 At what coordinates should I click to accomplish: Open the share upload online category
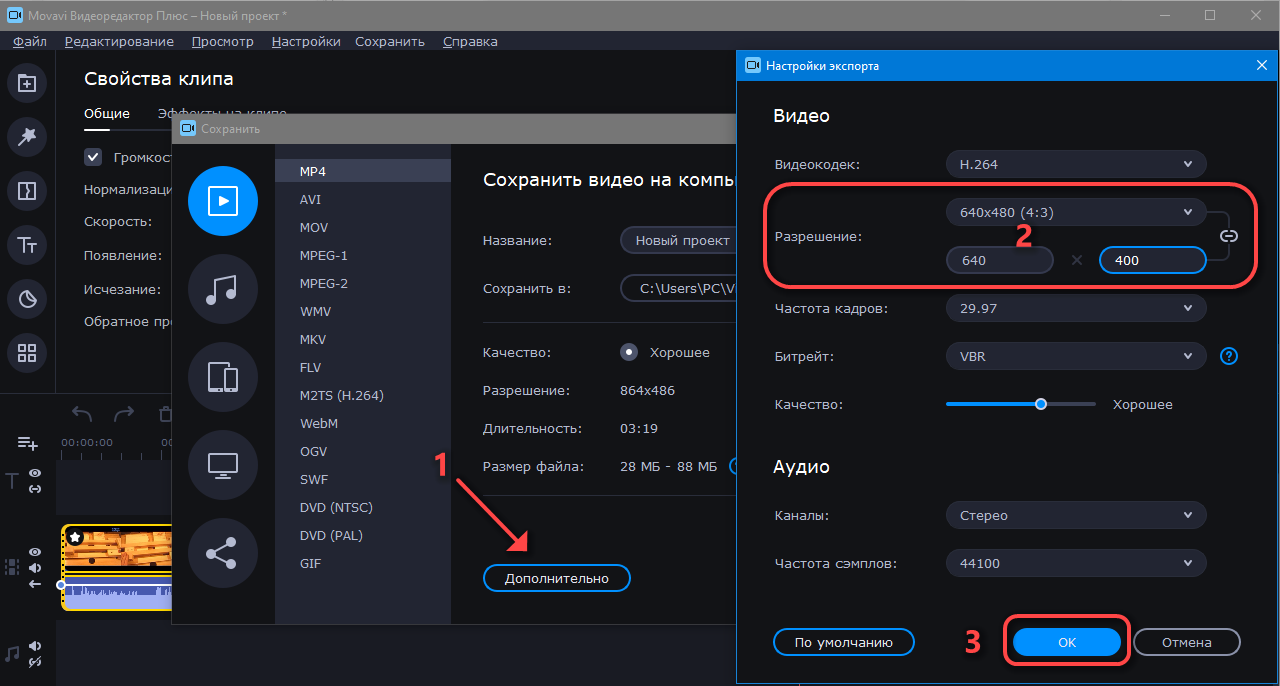click(222, 553)
